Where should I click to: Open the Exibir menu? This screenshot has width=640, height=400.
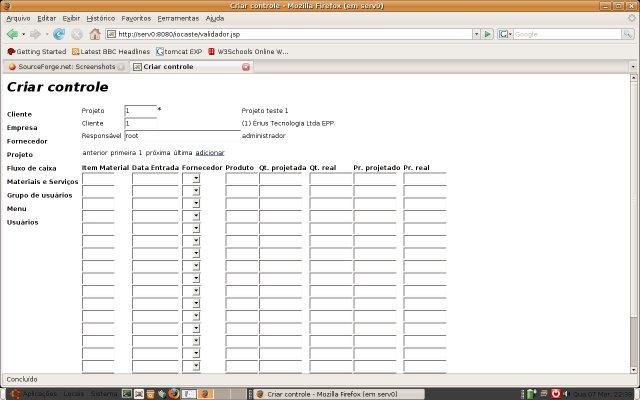(71, 18)
